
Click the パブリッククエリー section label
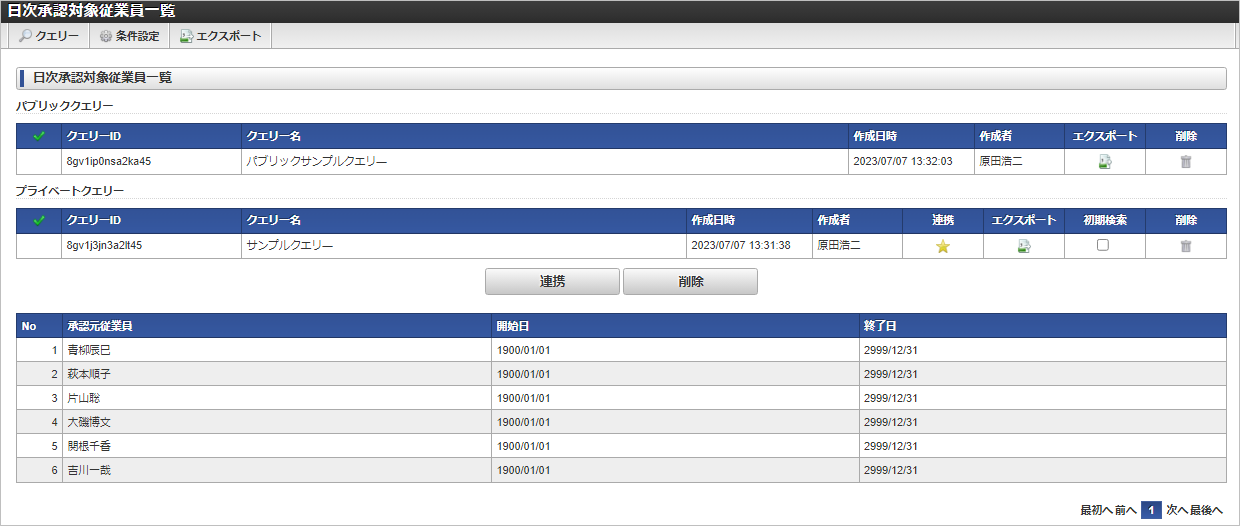pyautogui.click(x=65, y=104)
